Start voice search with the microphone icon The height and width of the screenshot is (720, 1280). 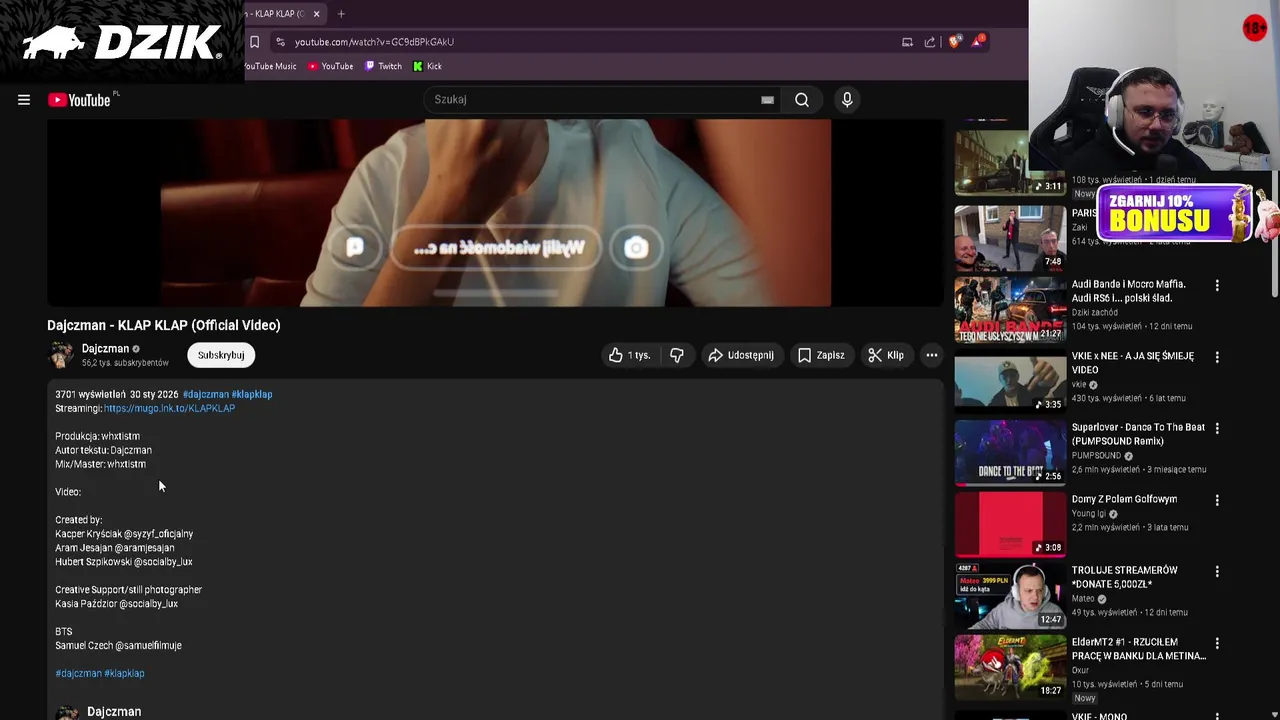[x=847, y=100]
